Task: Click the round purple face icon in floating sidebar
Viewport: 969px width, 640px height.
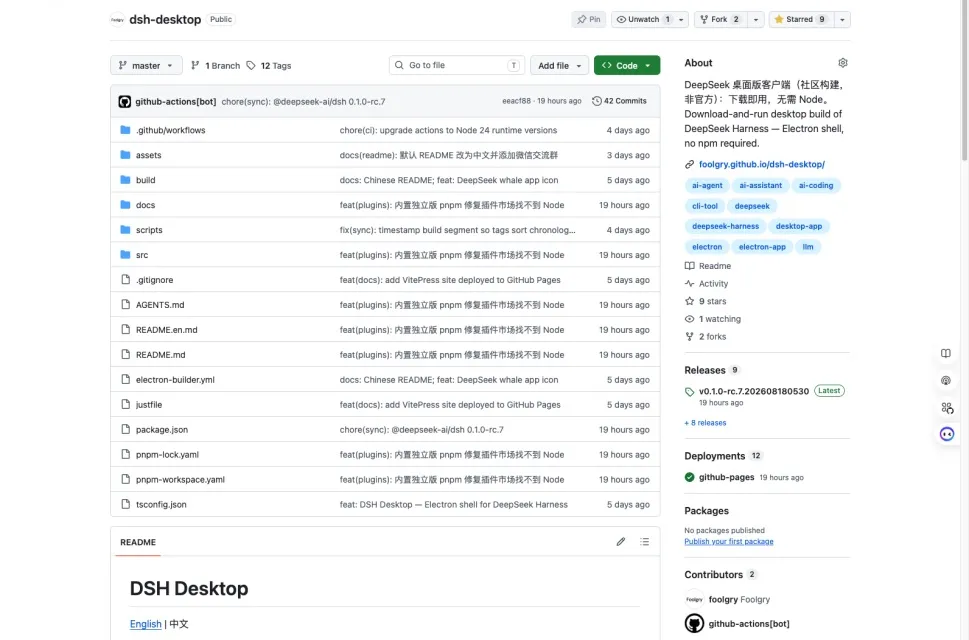Action: click(947, 434)
